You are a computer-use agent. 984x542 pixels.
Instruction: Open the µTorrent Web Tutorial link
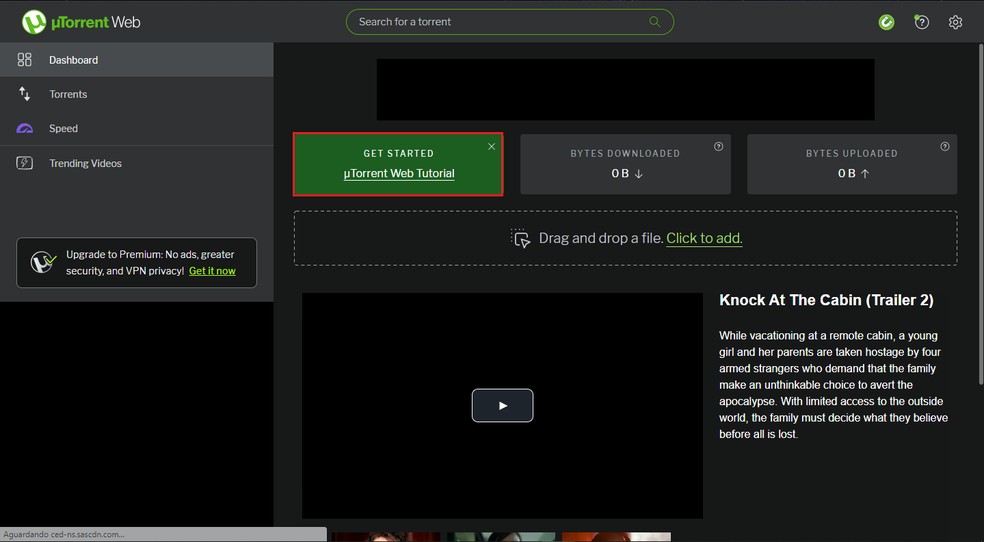[x=399, y=174]
